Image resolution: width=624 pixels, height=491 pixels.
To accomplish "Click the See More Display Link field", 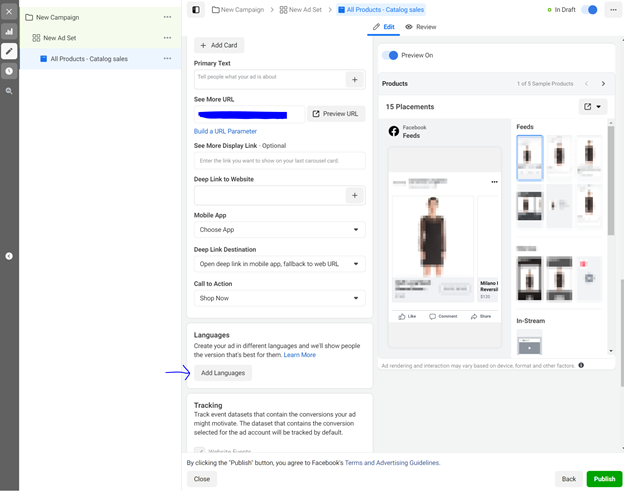I will click(x=279, y=160).
